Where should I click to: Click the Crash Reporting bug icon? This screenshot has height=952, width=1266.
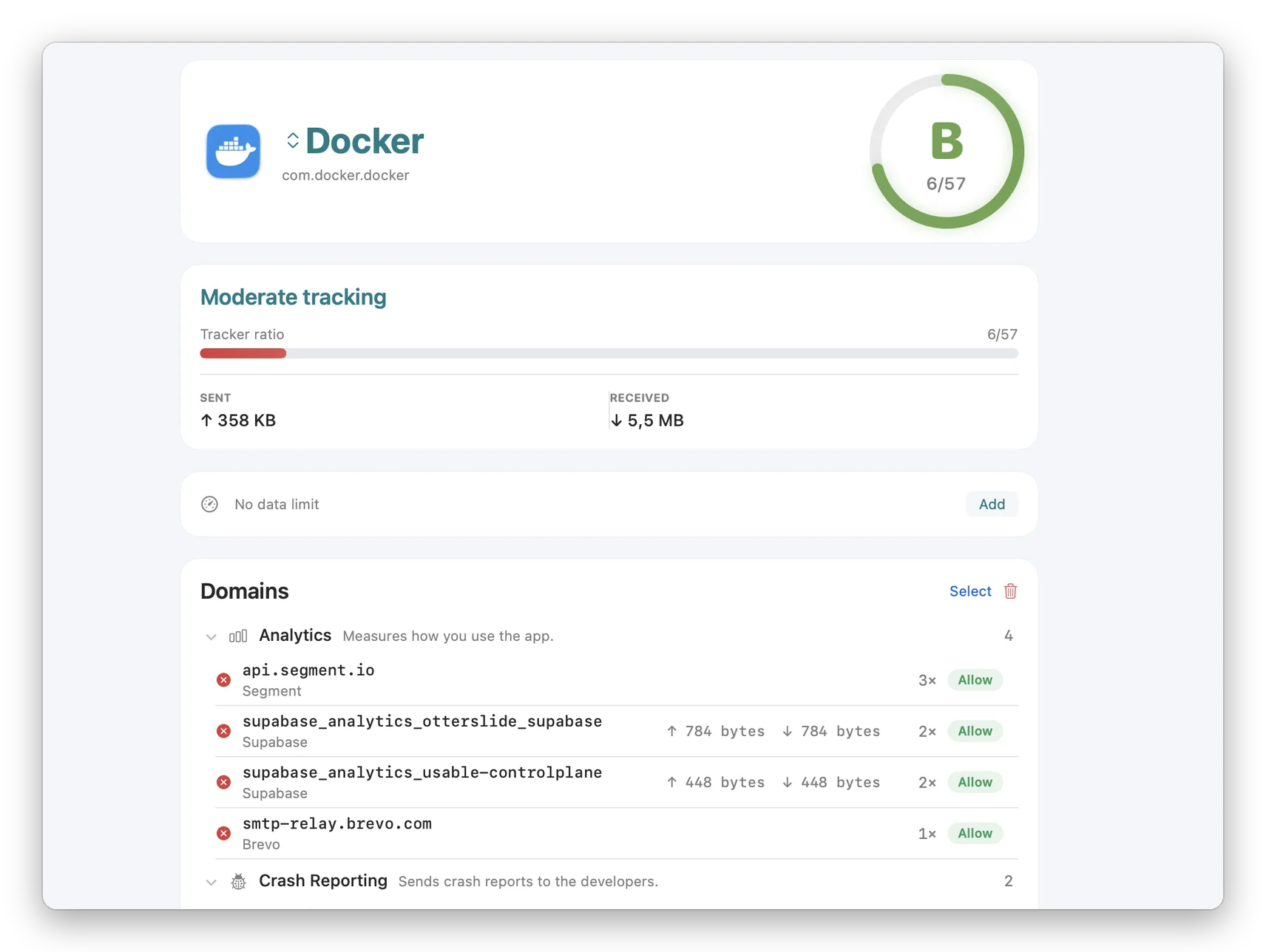click(238, 881)
